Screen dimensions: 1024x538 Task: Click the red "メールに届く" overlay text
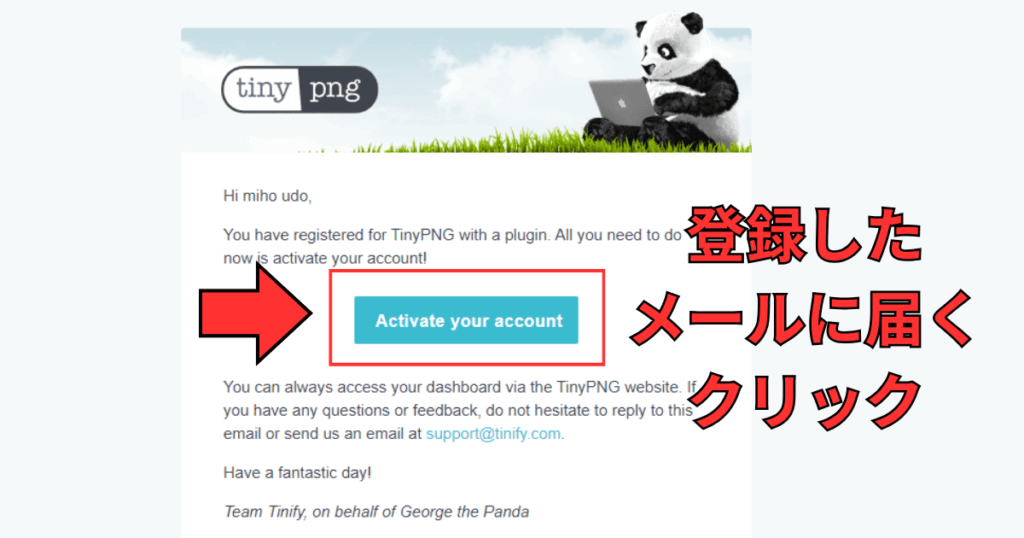click(x=803, y=319)
